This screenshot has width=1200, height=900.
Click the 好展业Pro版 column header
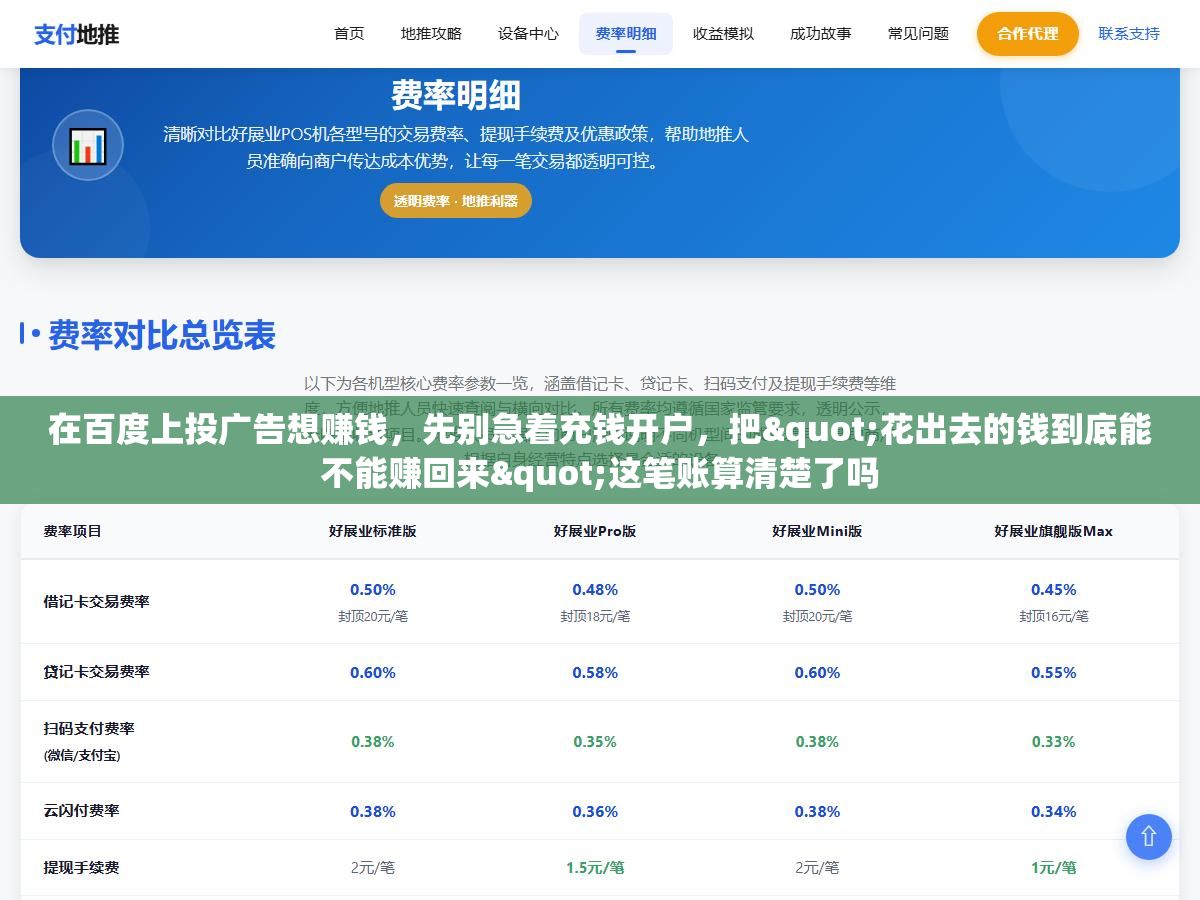(595, 531)
